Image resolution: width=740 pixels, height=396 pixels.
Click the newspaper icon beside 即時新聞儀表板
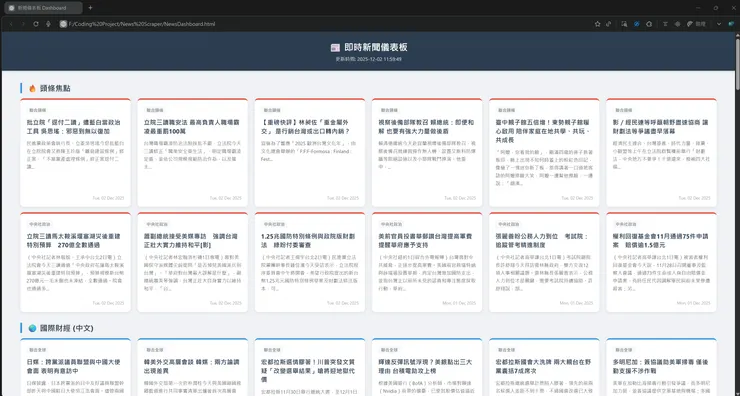[335, 47]
